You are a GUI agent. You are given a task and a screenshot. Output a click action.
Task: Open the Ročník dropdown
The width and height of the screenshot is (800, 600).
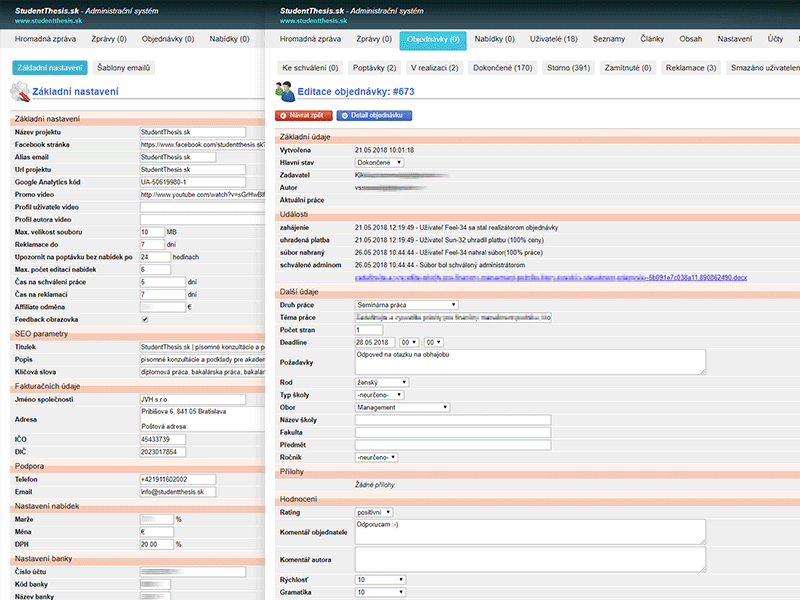tap(377, 458)
